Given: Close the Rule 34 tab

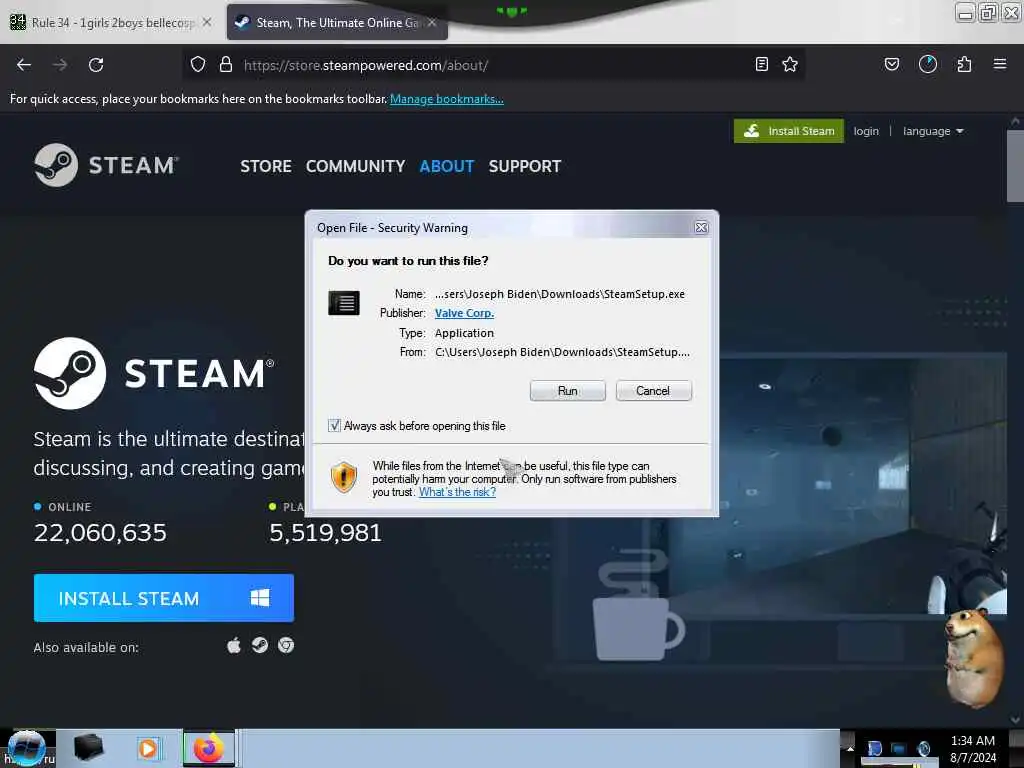Looking at the screenshot, I should (207, 22).
